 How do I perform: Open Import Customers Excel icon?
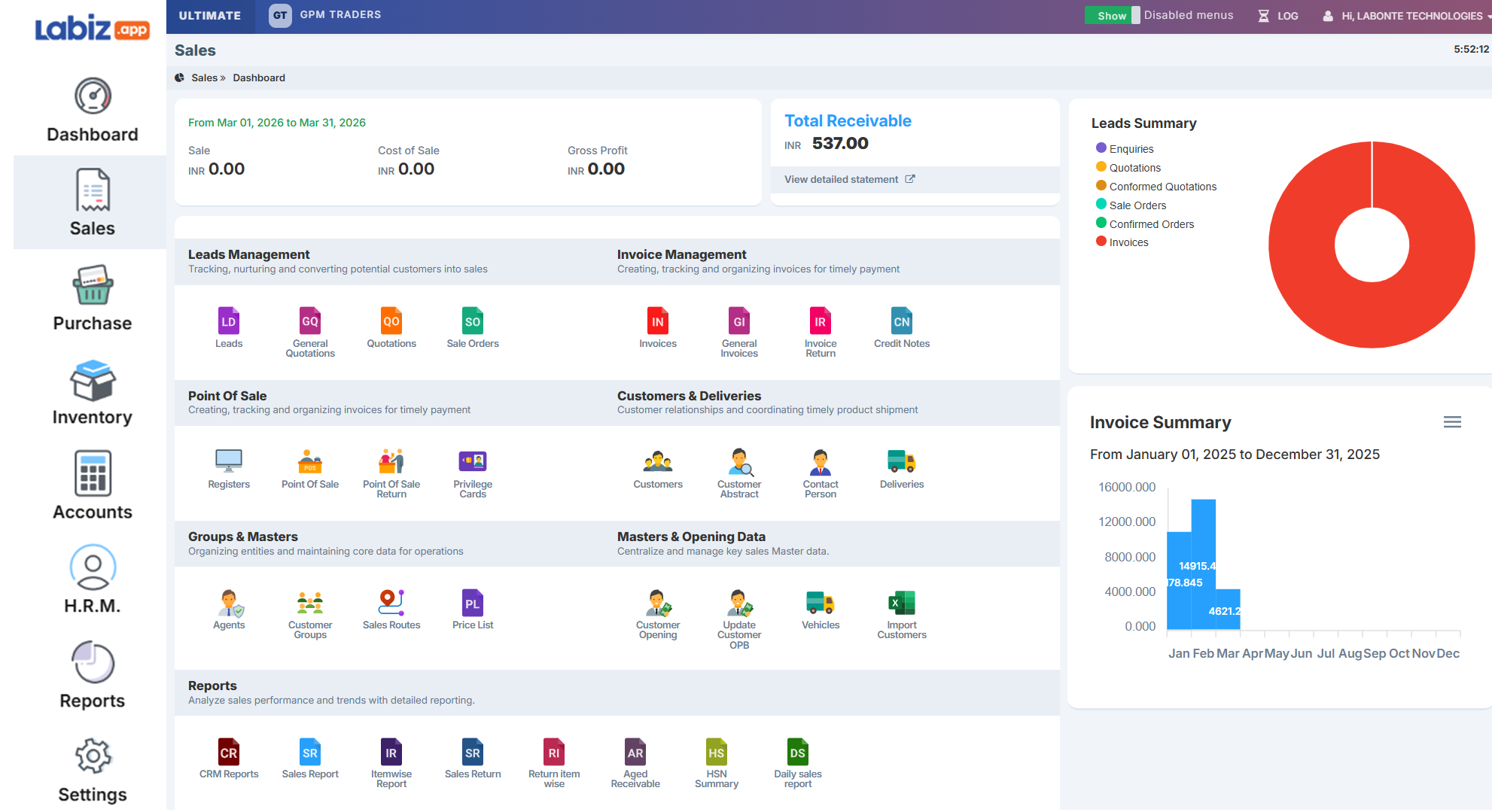click(x=902, y=603)
